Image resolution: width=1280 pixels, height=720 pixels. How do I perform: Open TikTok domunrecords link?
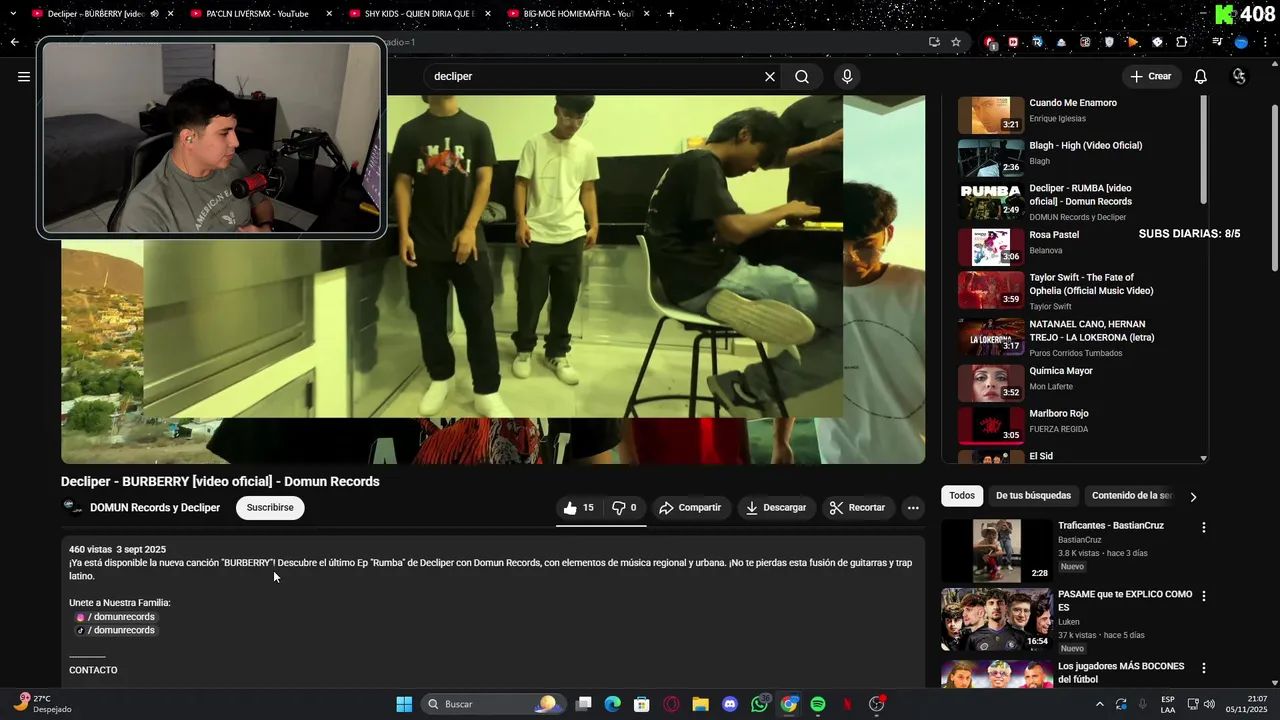(116, 631)
